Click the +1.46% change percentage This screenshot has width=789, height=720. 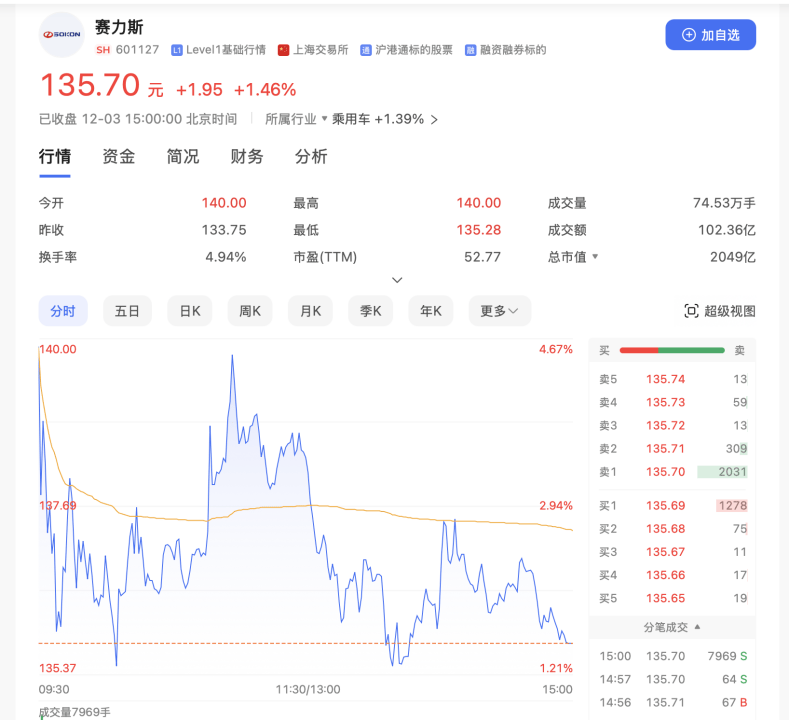pyautogui.click(x=265, y=90)
